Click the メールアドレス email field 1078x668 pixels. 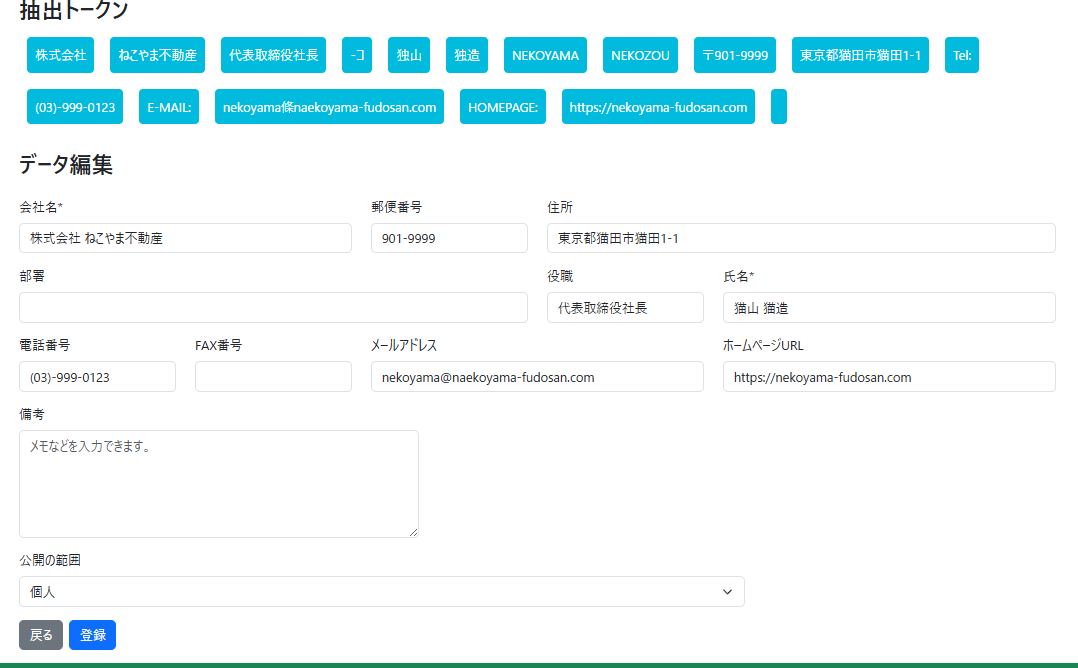click(536, 377)
